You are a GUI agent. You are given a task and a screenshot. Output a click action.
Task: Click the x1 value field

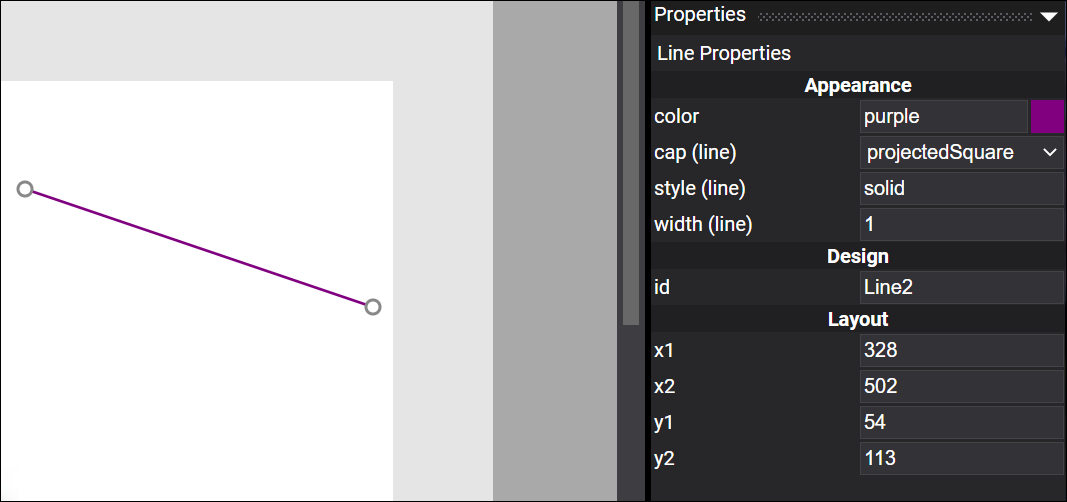pos(961,350)
